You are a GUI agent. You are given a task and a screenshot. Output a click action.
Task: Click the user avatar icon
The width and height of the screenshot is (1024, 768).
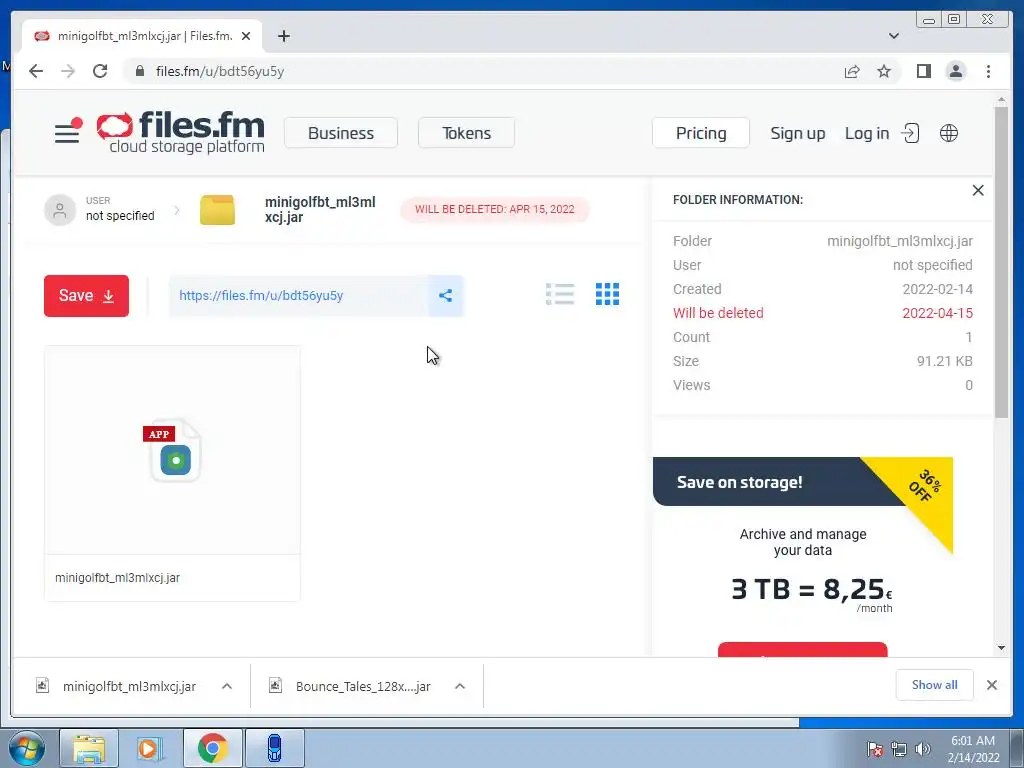60,210
